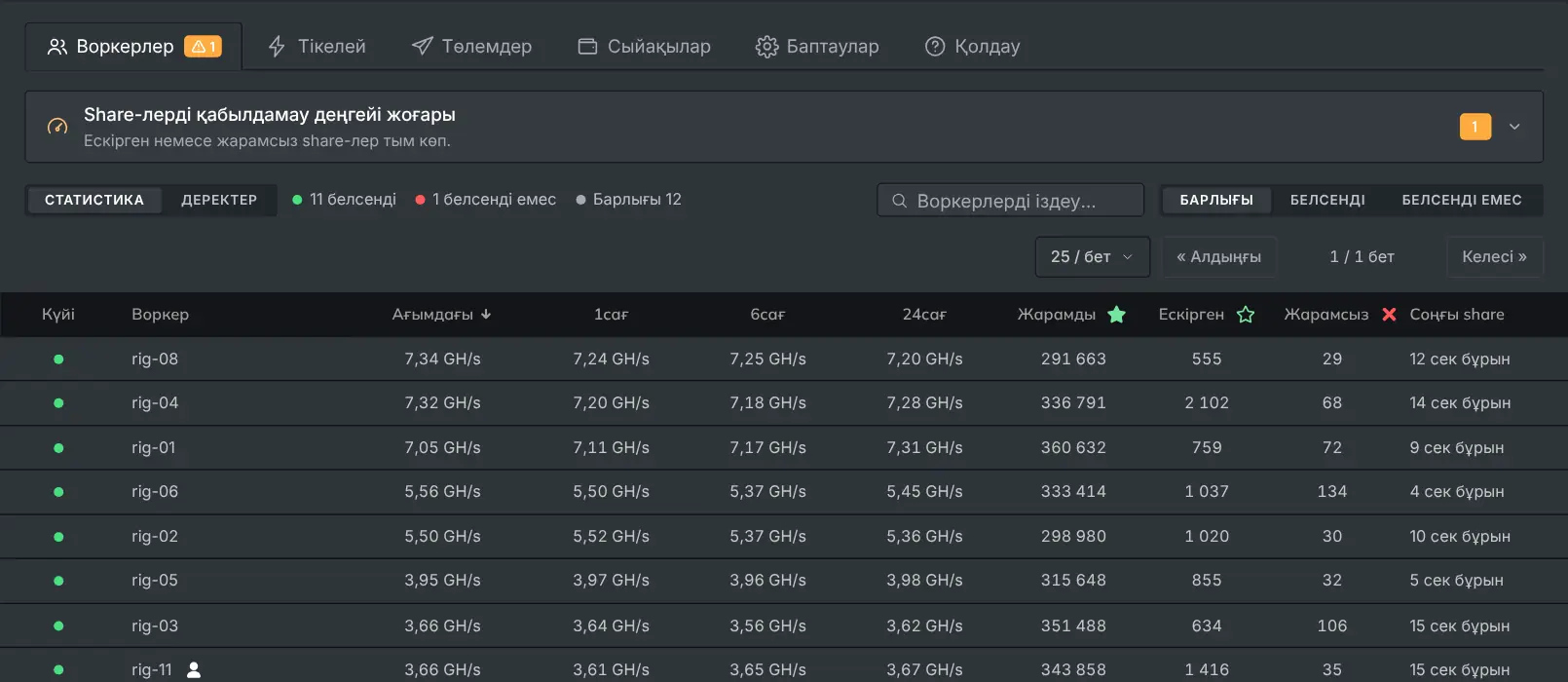Open worker rig-01
The height and width of the screenshot is (682, 1568).
(154, 448)
